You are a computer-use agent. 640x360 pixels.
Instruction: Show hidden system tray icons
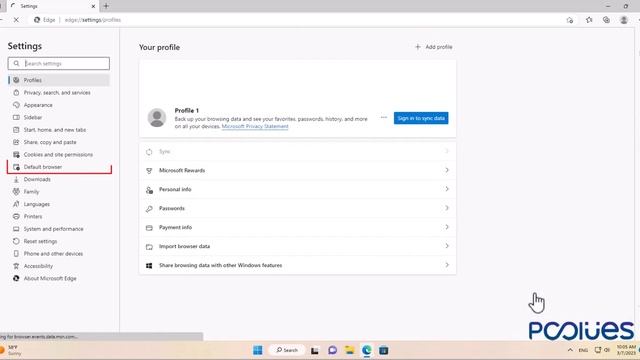coord(570,350)
